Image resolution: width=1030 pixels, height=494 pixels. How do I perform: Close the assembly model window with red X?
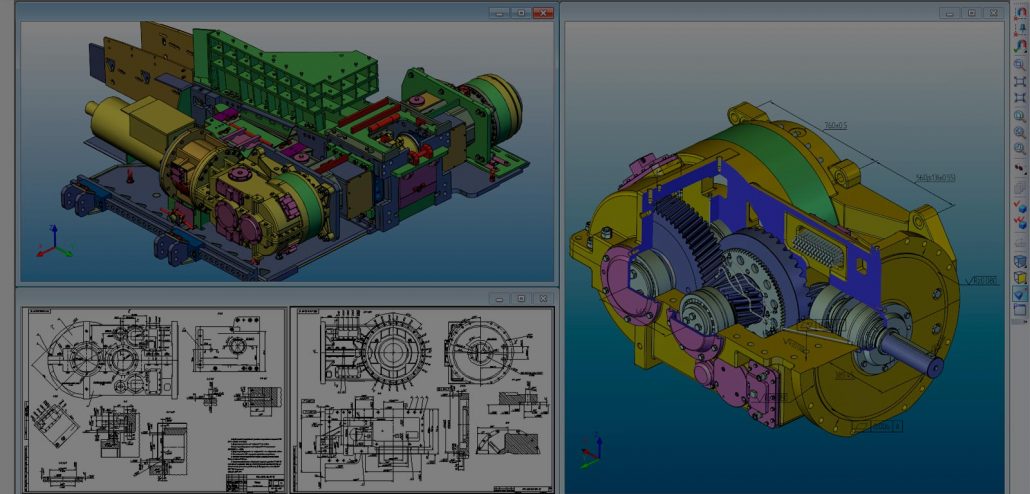[543, 13]
